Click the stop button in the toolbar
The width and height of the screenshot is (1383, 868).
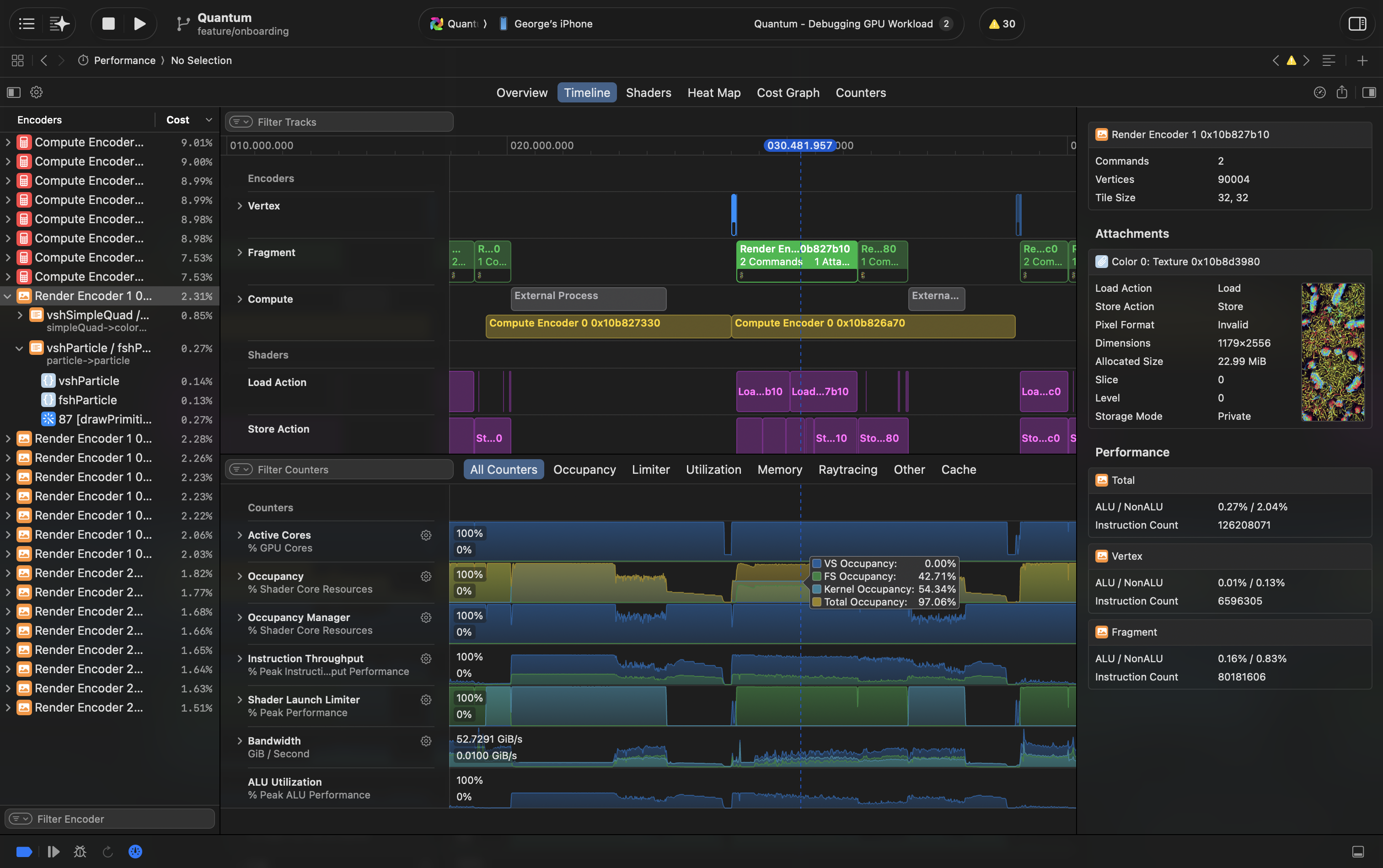pyautogui.click(x=108, y=23)
